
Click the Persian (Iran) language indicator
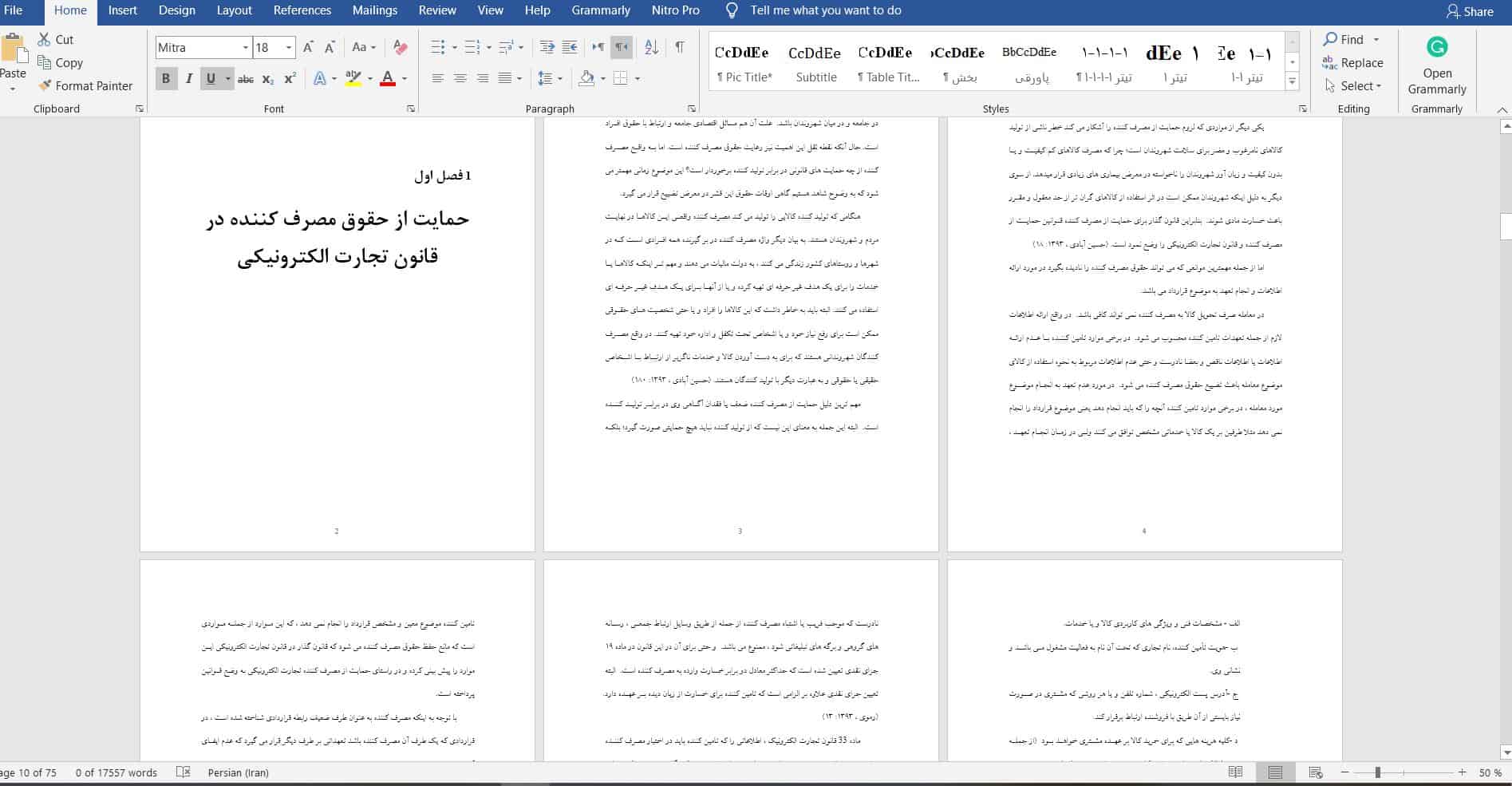238,772
